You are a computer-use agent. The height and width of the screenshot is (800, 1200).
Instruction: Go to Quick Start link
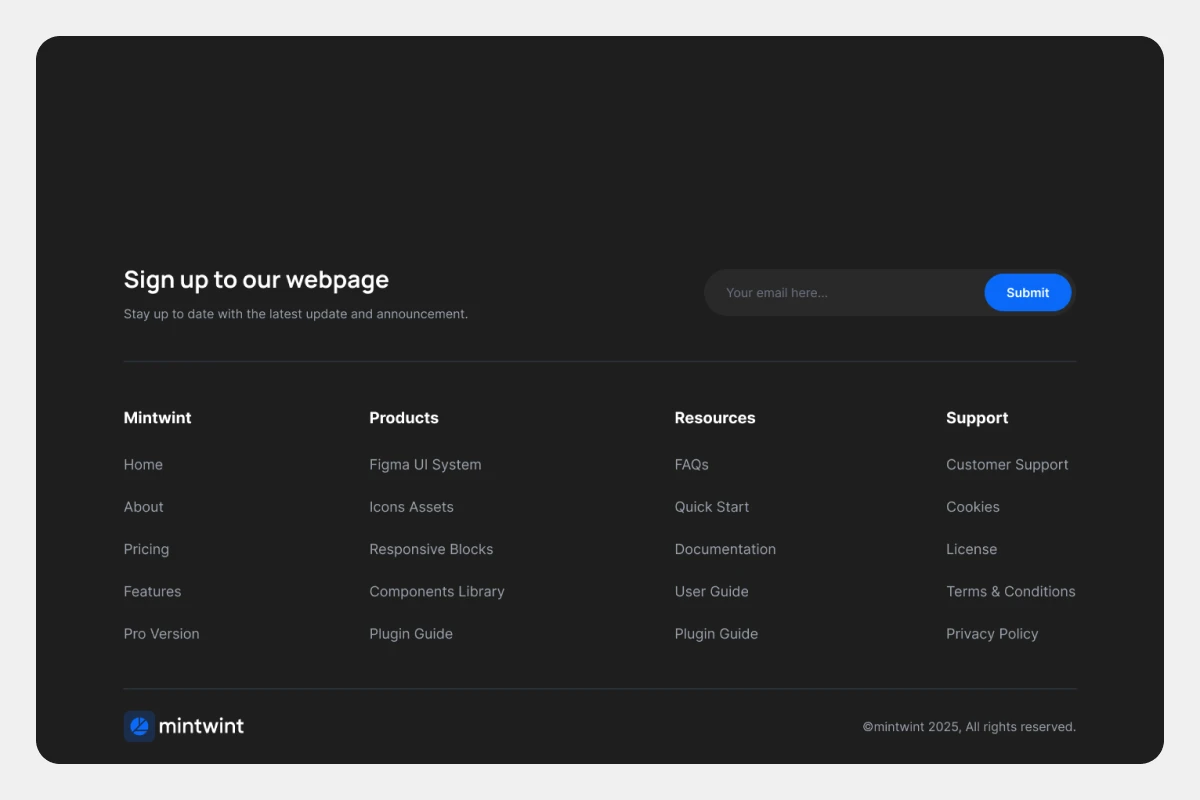click(711, 507)
